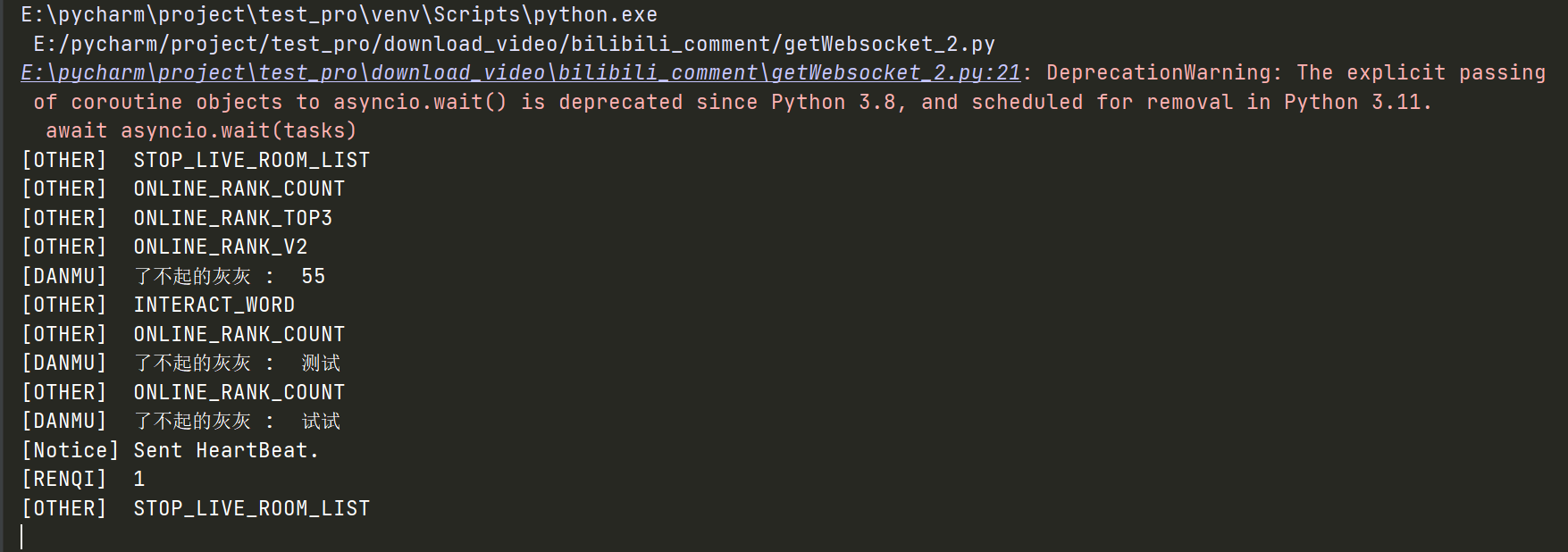Click the first STOP_LIVE_ROOM_LIST output line
The width and height of the screenshot is (1568, 552).
coord(196,160)
